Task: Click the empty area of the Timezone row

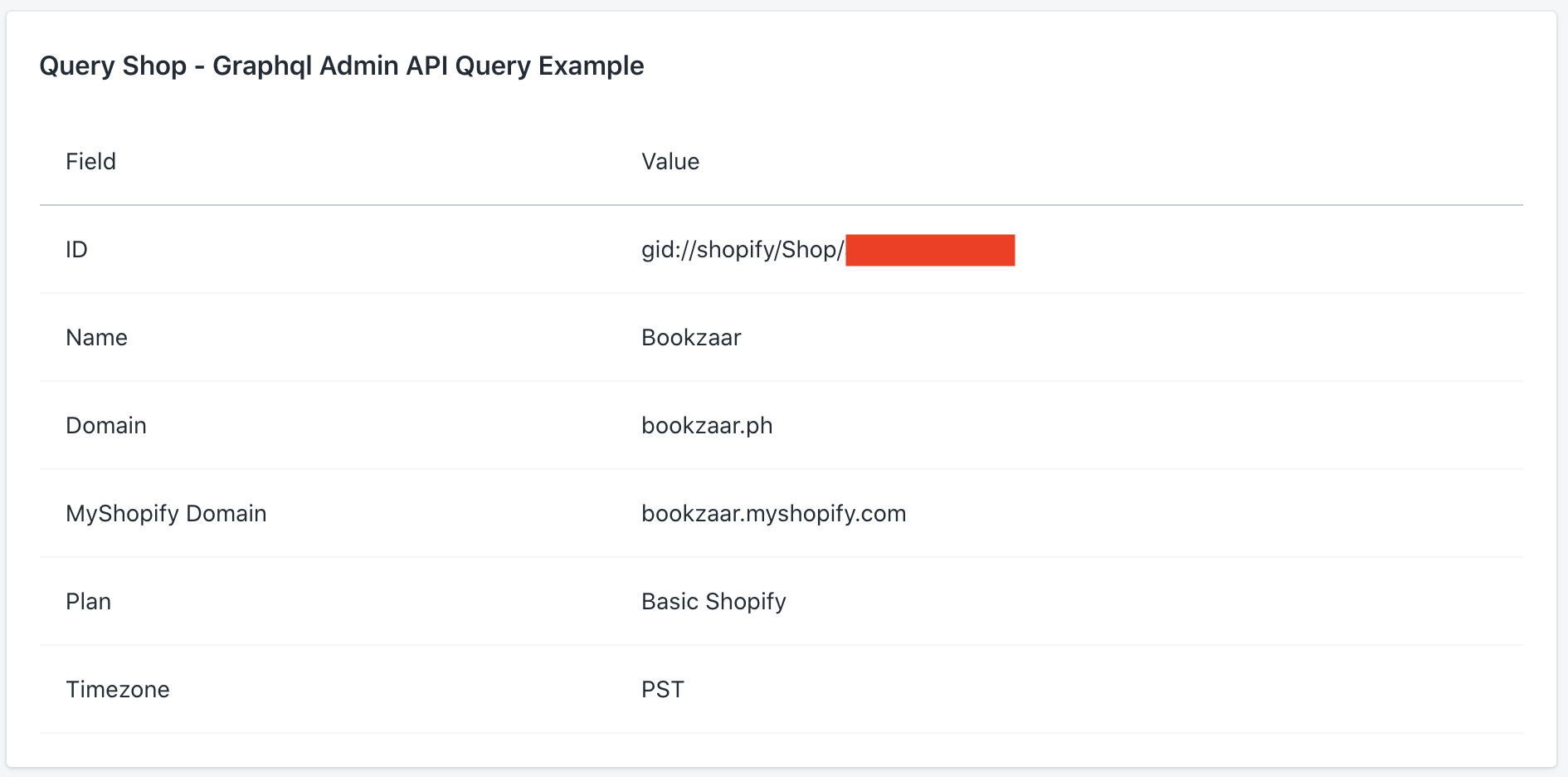Action: pos(1103,689)
